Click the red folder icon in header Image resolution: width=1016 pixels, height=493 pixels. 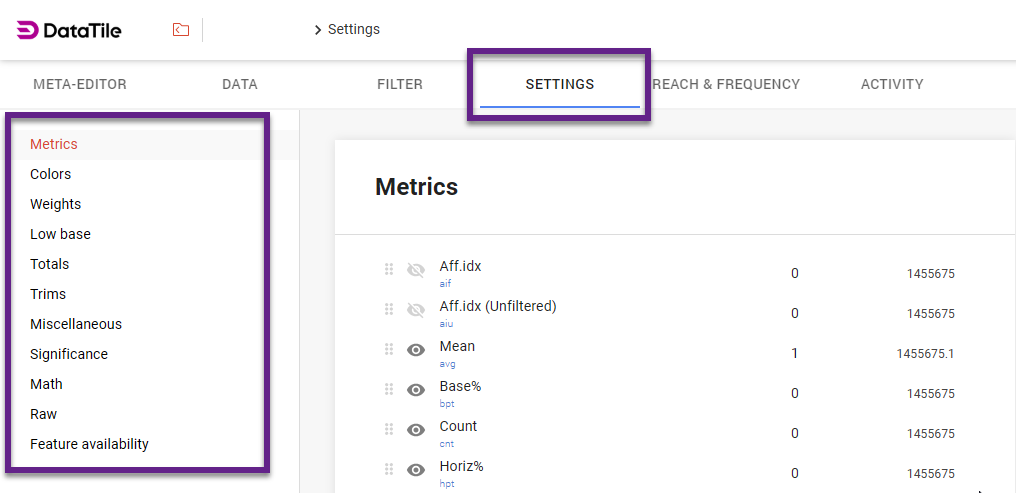click(x=180, y=30)
